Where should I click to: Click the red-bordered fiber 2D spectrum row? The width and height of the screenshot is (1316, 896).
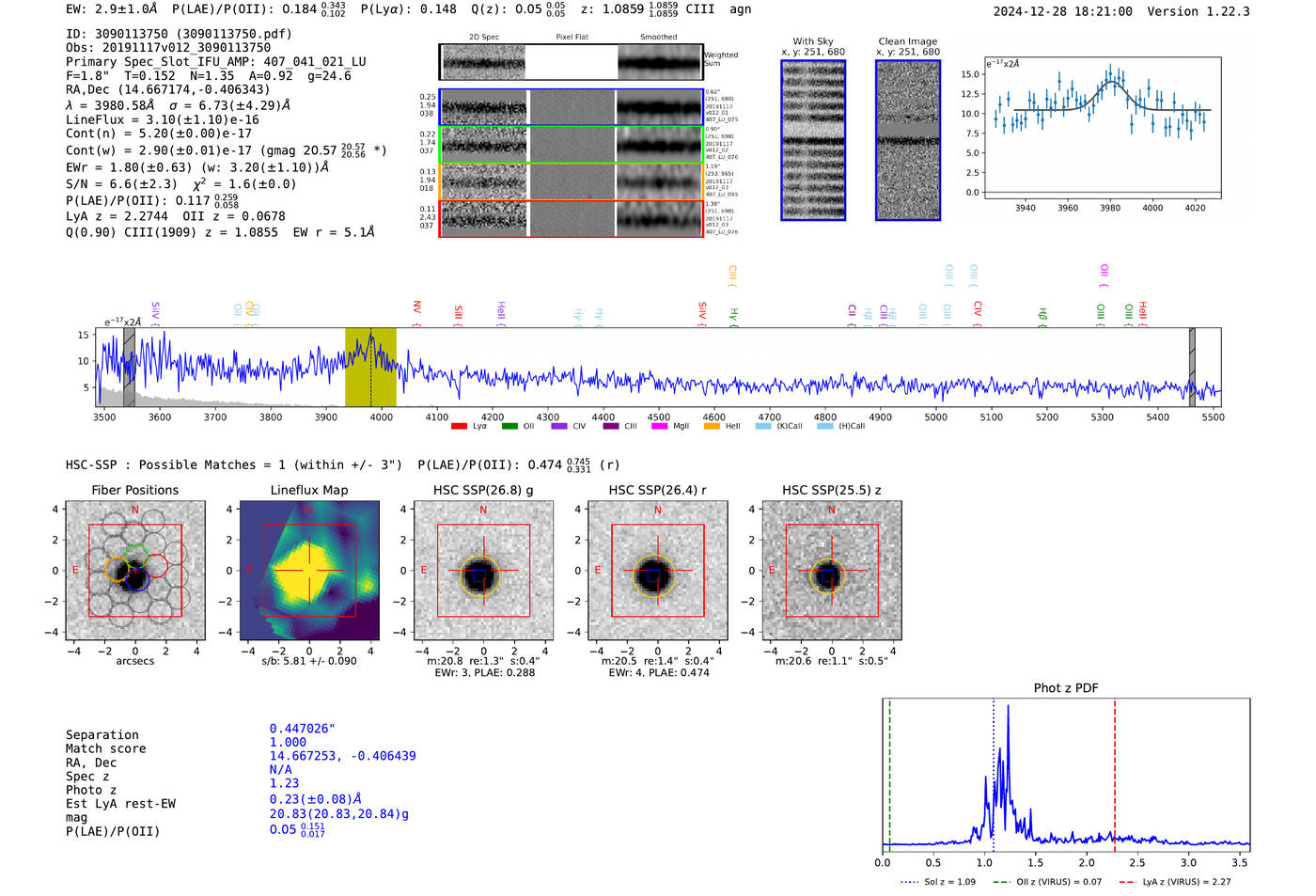coord(572,218)
